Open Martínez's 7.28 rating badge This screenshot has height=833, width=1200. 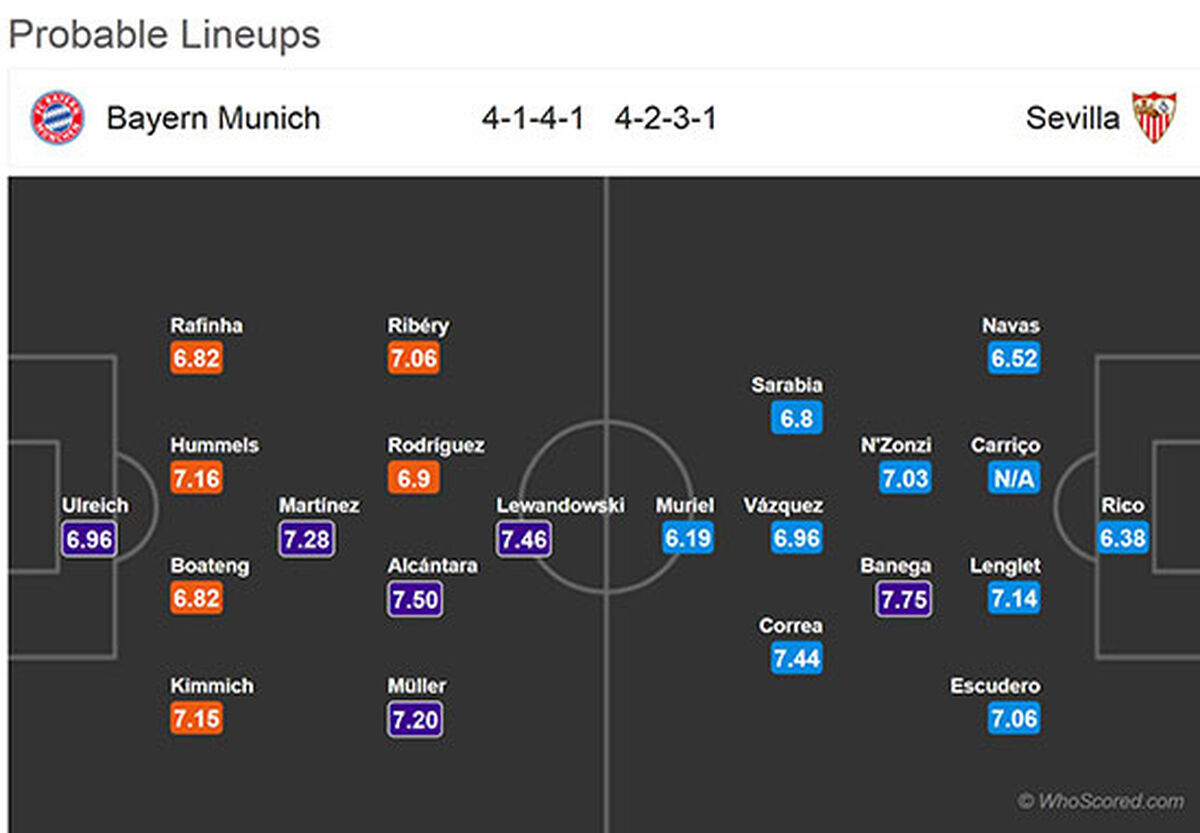pyautogui.click(x=306, y=539)
